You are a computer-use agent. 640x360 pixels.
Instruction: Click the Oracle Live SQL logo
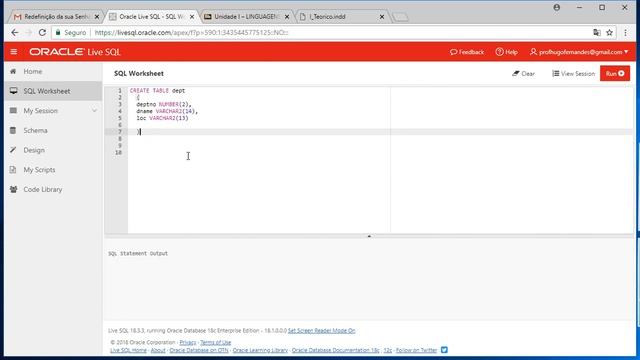pyautogui.click(x=75, y=52)
